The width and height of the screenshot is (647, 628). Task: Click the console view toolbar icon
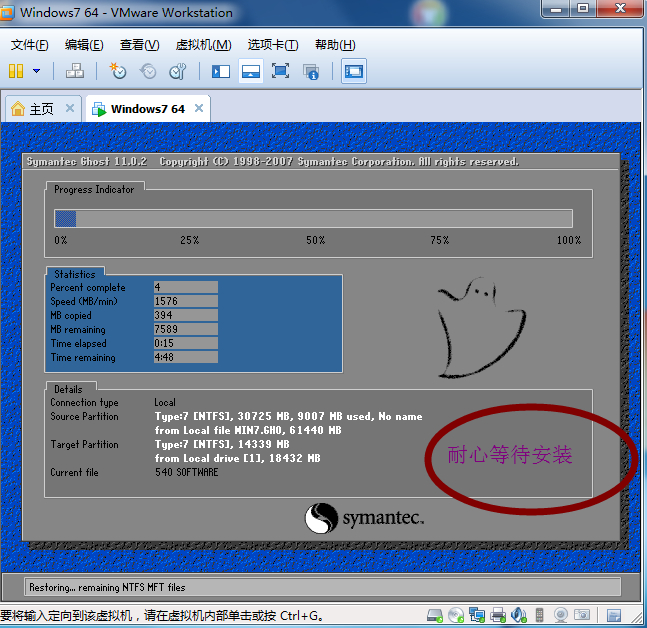354,71
